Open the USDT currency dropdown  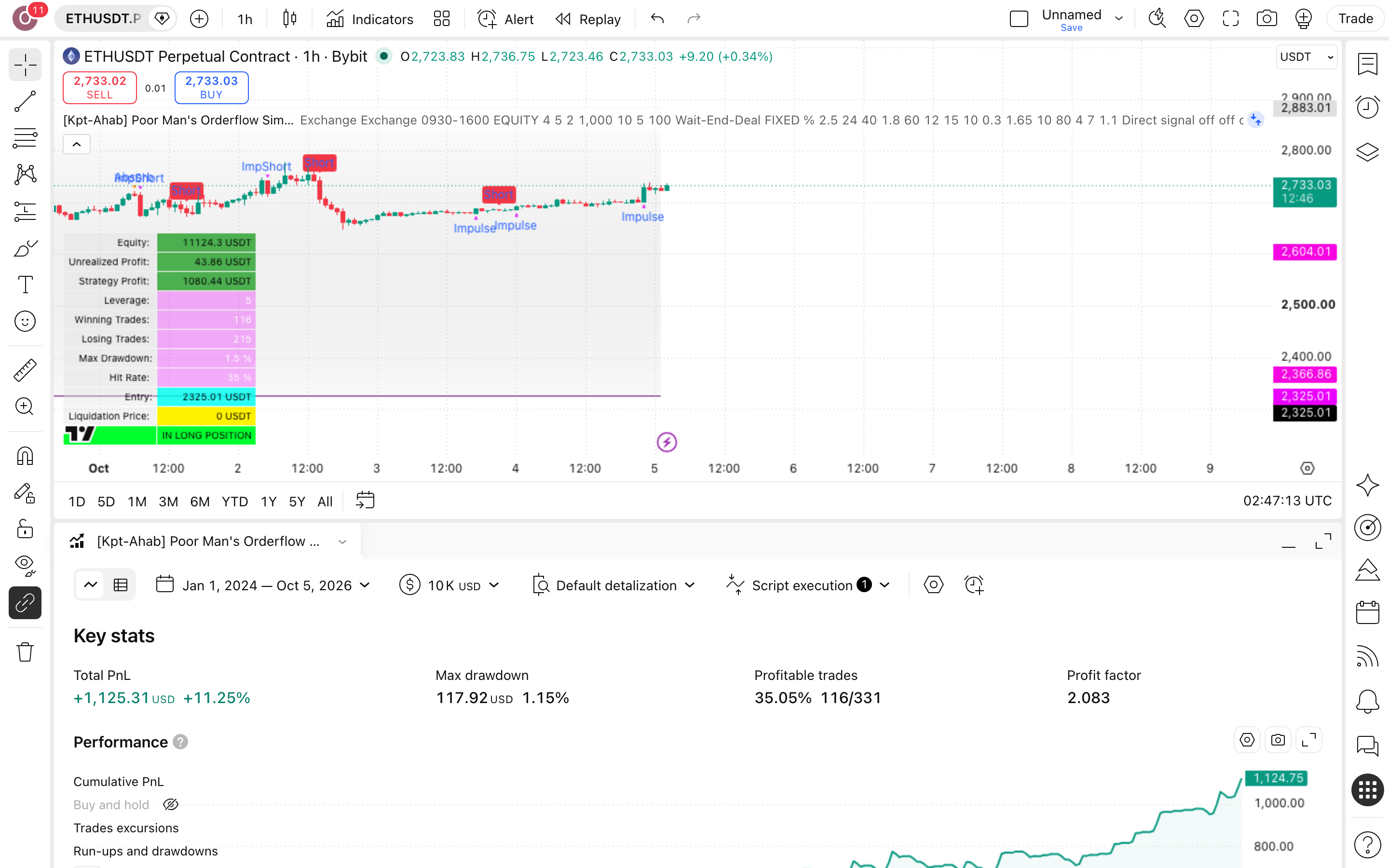coord(1307,57)
